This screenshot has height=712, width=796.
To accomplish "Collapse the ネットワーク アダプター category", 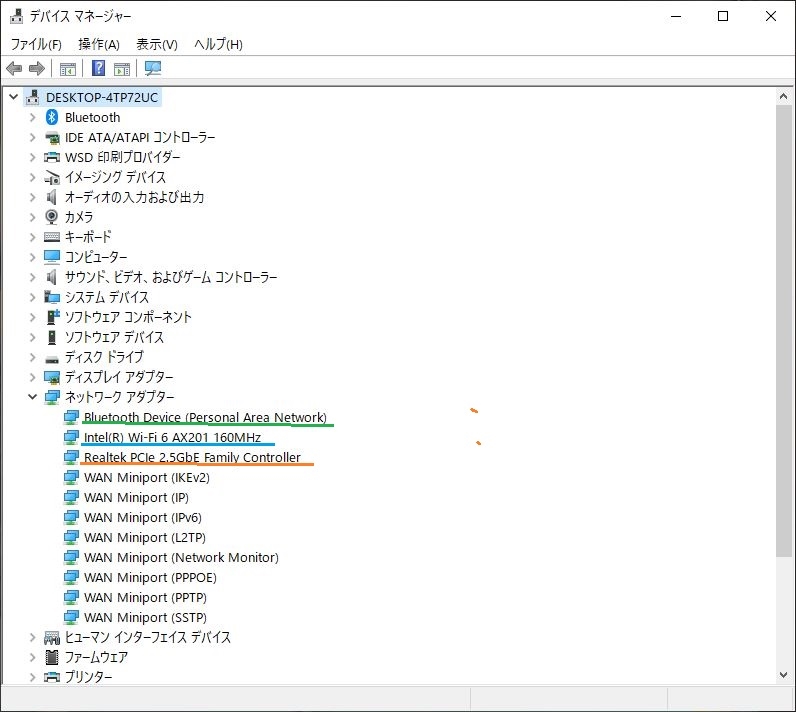I will (32, 397).
